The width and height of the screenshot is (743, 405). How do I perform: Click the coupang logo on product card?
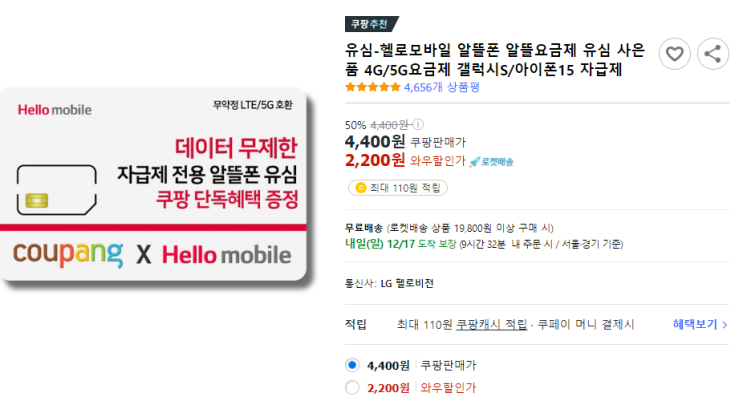point(68,254)
